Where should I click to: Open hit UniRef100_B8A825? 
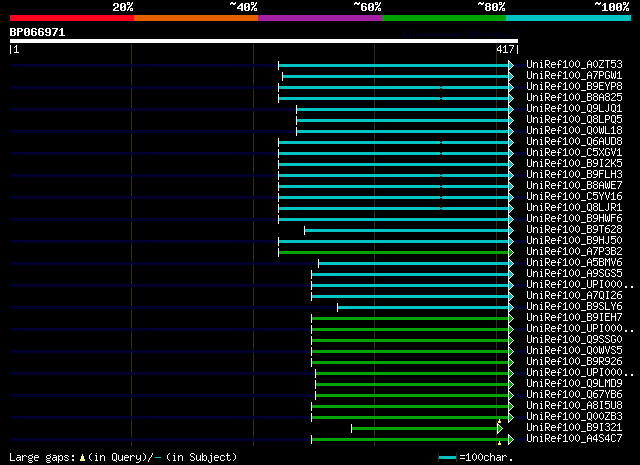(x=574, y=98)
